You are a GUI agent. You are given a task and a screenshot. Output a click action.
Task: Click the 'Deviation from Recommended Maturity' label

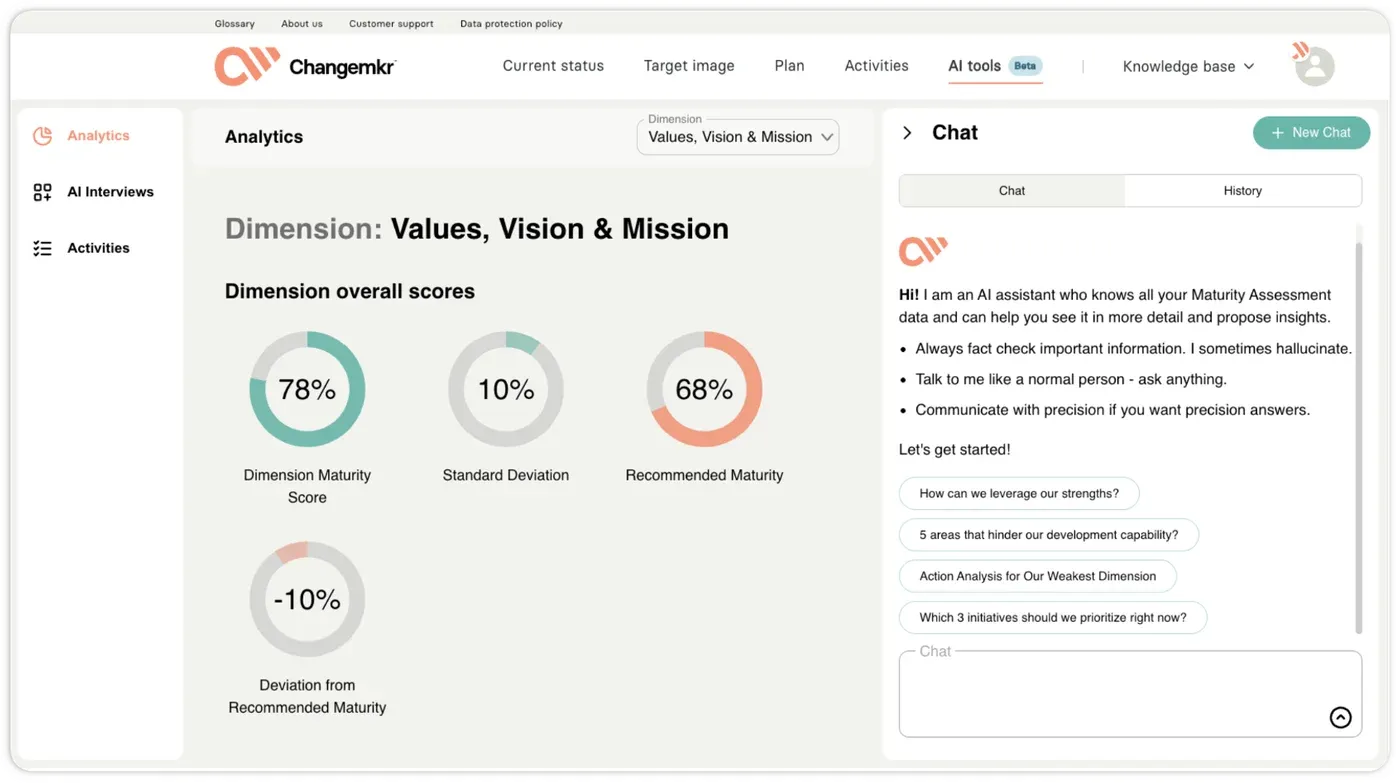pos(307,696)
